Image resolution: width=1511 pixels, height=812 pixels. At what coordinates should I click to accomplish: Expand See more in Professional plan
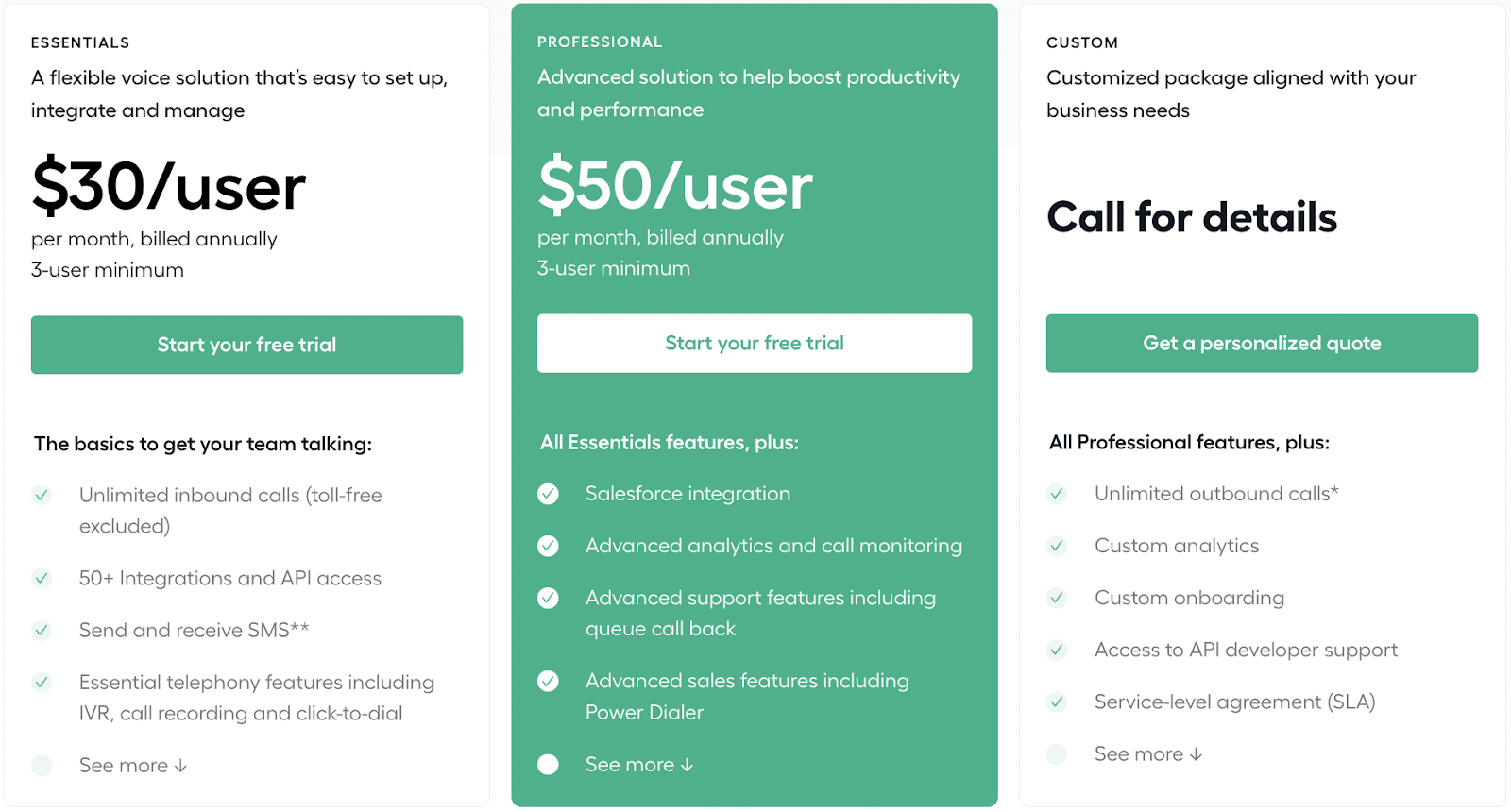point(639,765)
